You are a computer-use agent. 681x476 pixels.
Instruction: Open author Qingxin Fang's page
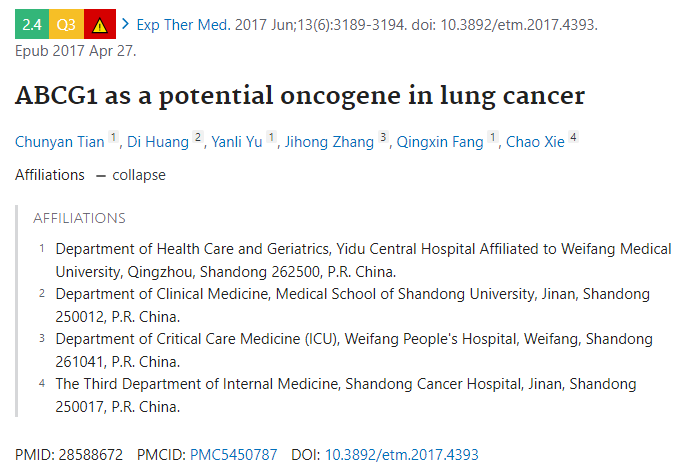click(440, 142)
